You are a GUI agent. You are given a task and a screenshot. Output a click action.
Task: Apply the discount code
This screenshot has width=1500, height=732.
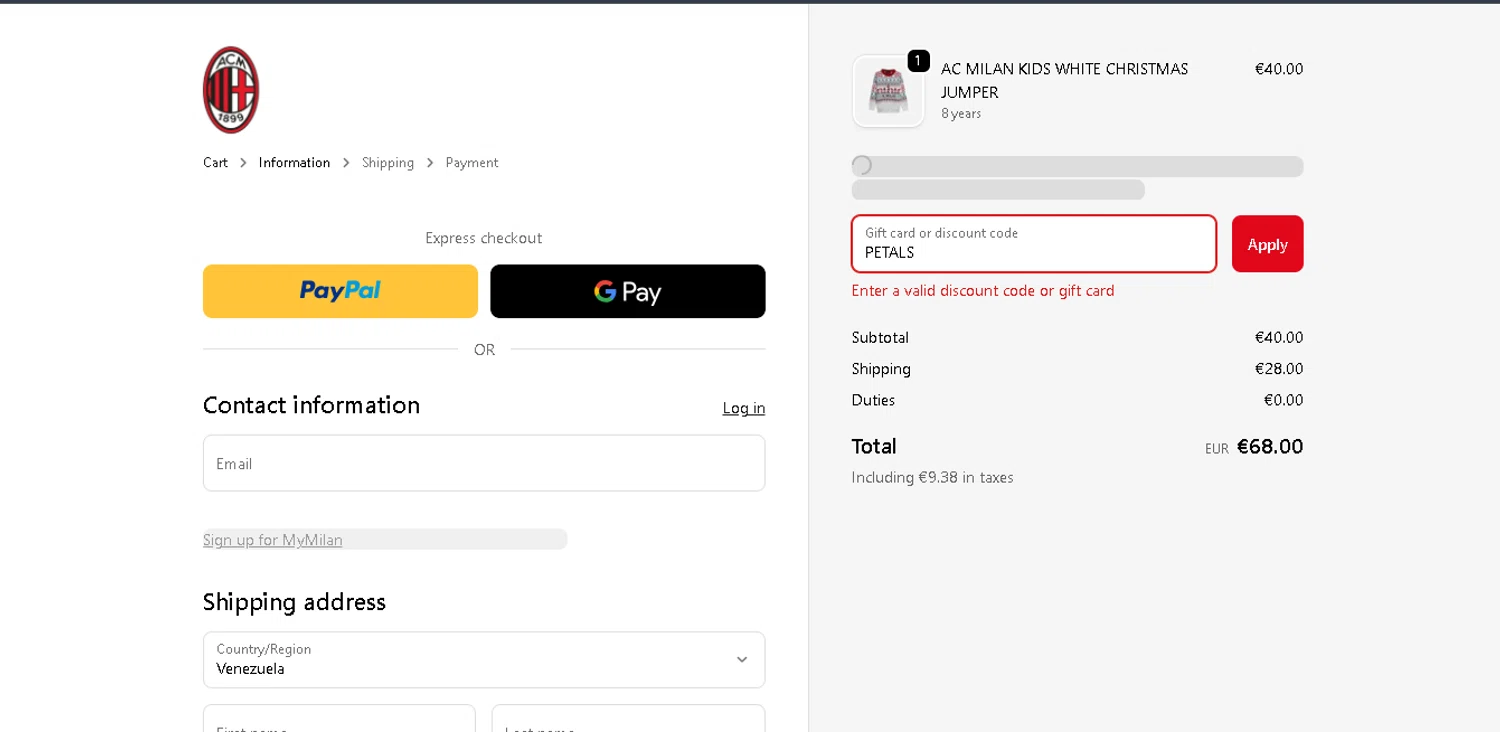pyautogui.click(x=1268, y=244)
